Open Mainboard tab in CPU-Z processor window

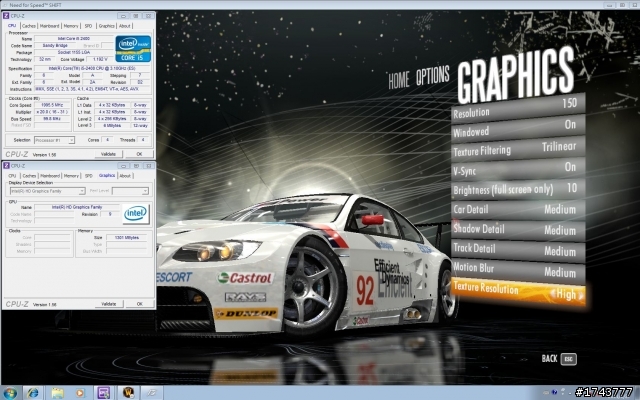(x=49, y=26)
